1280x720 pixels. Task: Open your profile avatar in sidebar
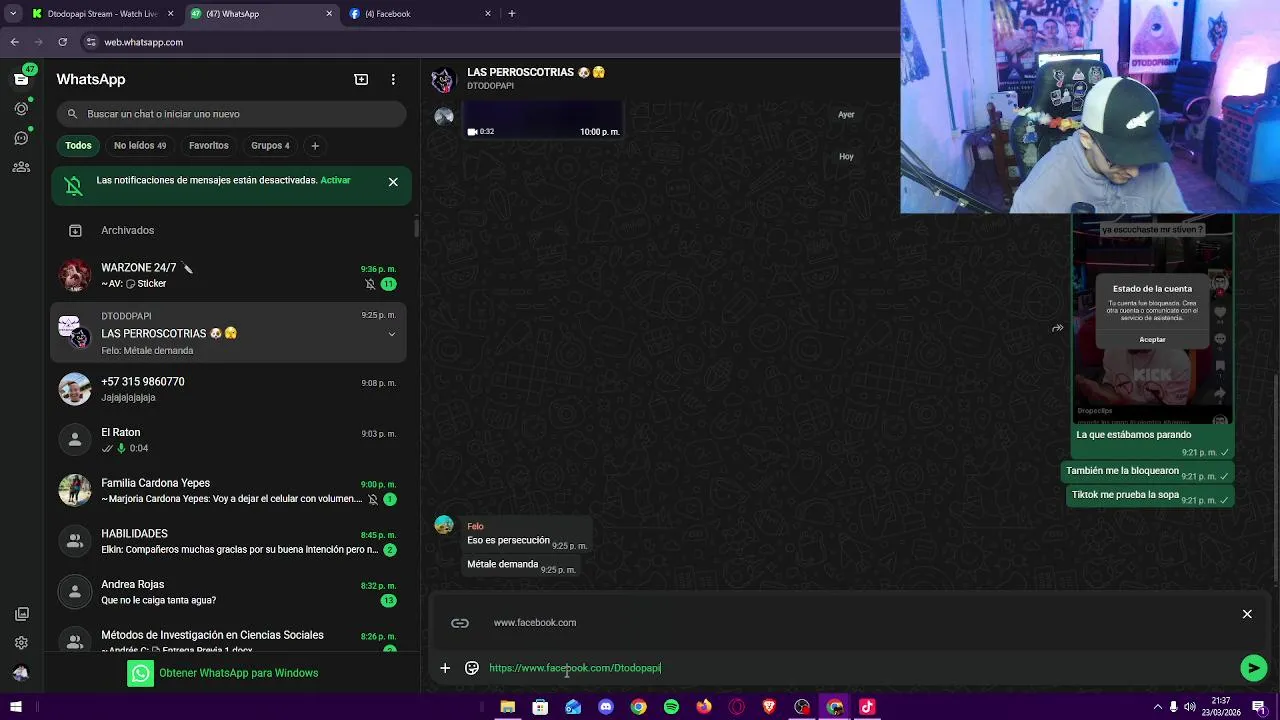21,673
